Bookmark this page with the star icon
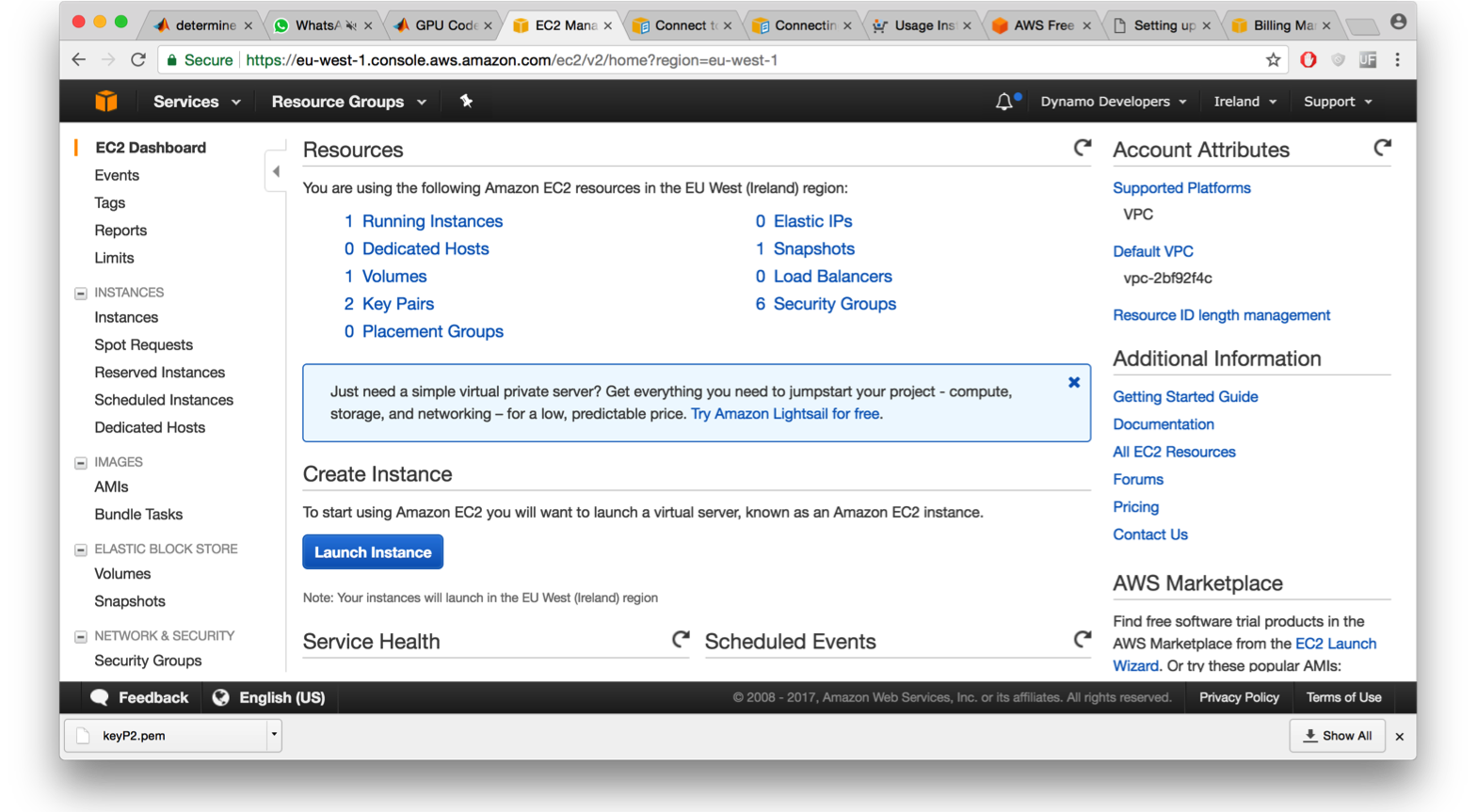The image size is (1477, 812). 1273,60
